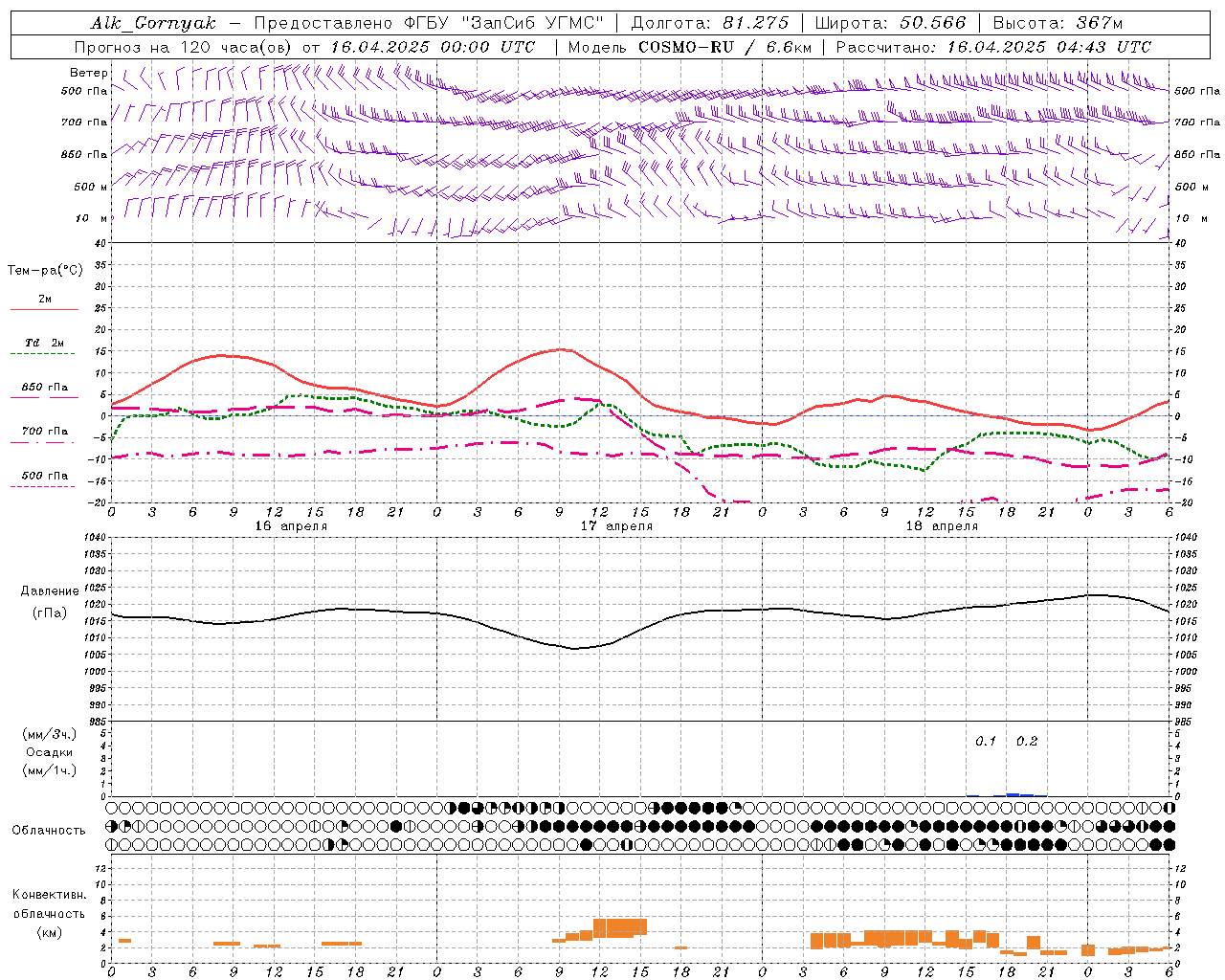Click the model label "Модель COSMO-RU / 6.6км"
This screenshot has height=980, width=1225.
coord(690,47)
